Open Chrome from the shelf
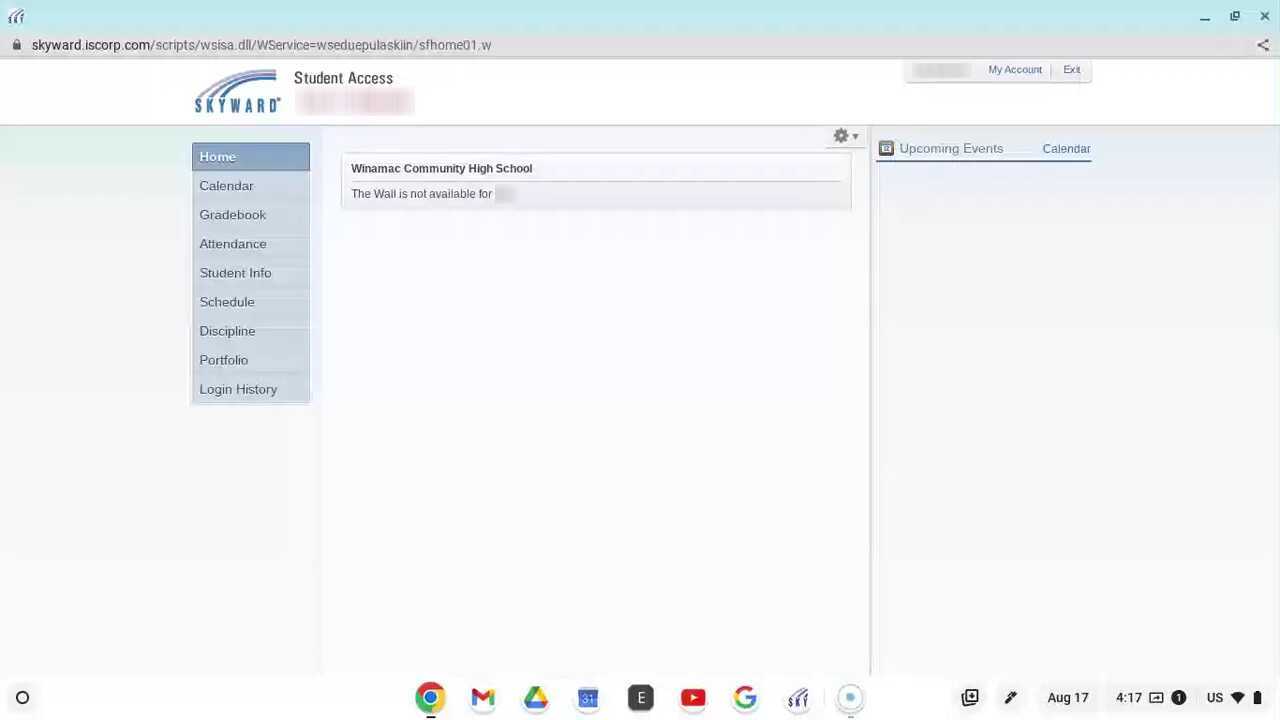Image resolution: width=1280 pixels, height=720 pixels. (430, 698)
